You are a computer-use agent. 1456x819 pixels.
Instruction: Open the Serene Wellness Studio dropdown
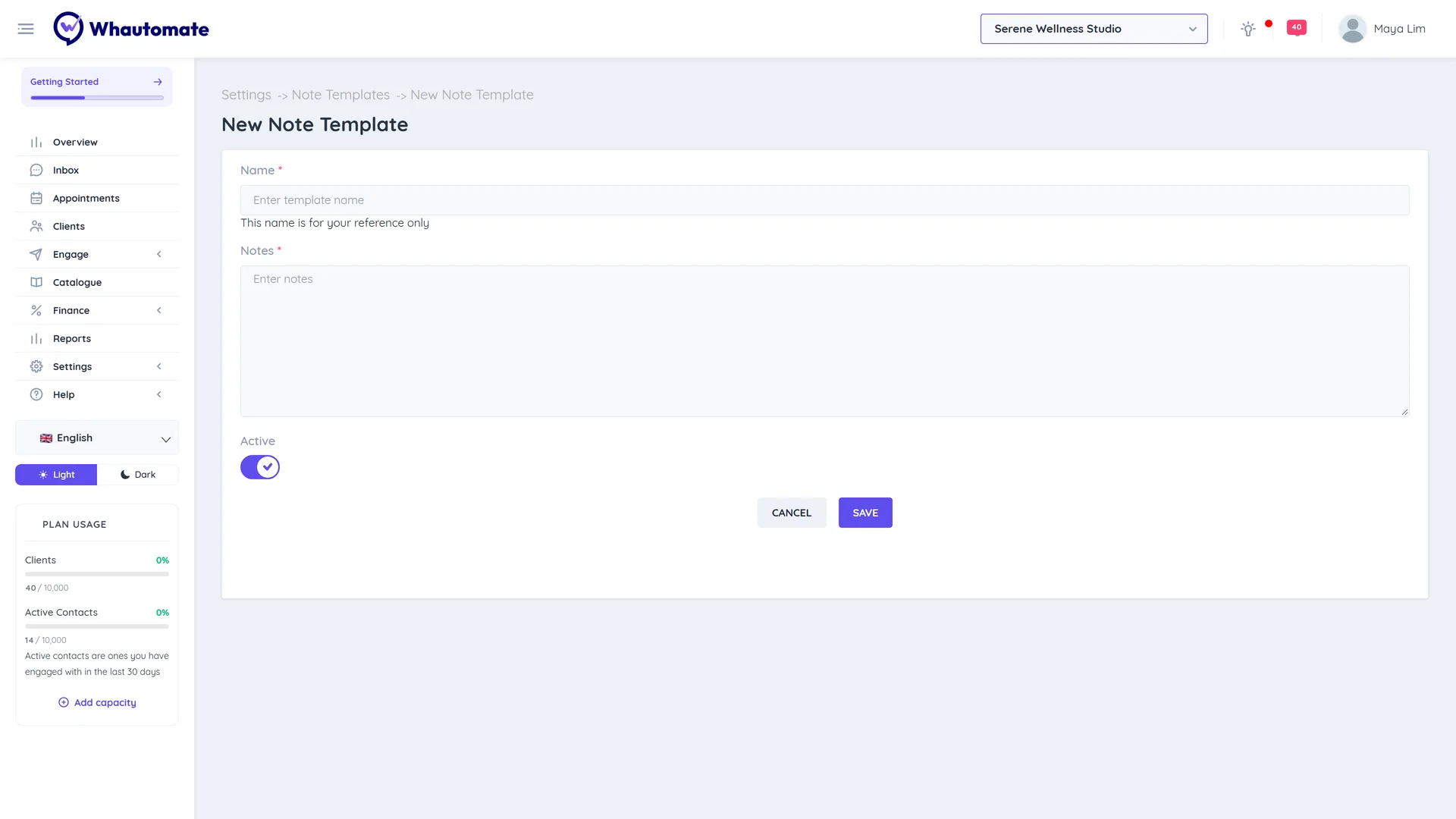click(x=1094, y=29)
